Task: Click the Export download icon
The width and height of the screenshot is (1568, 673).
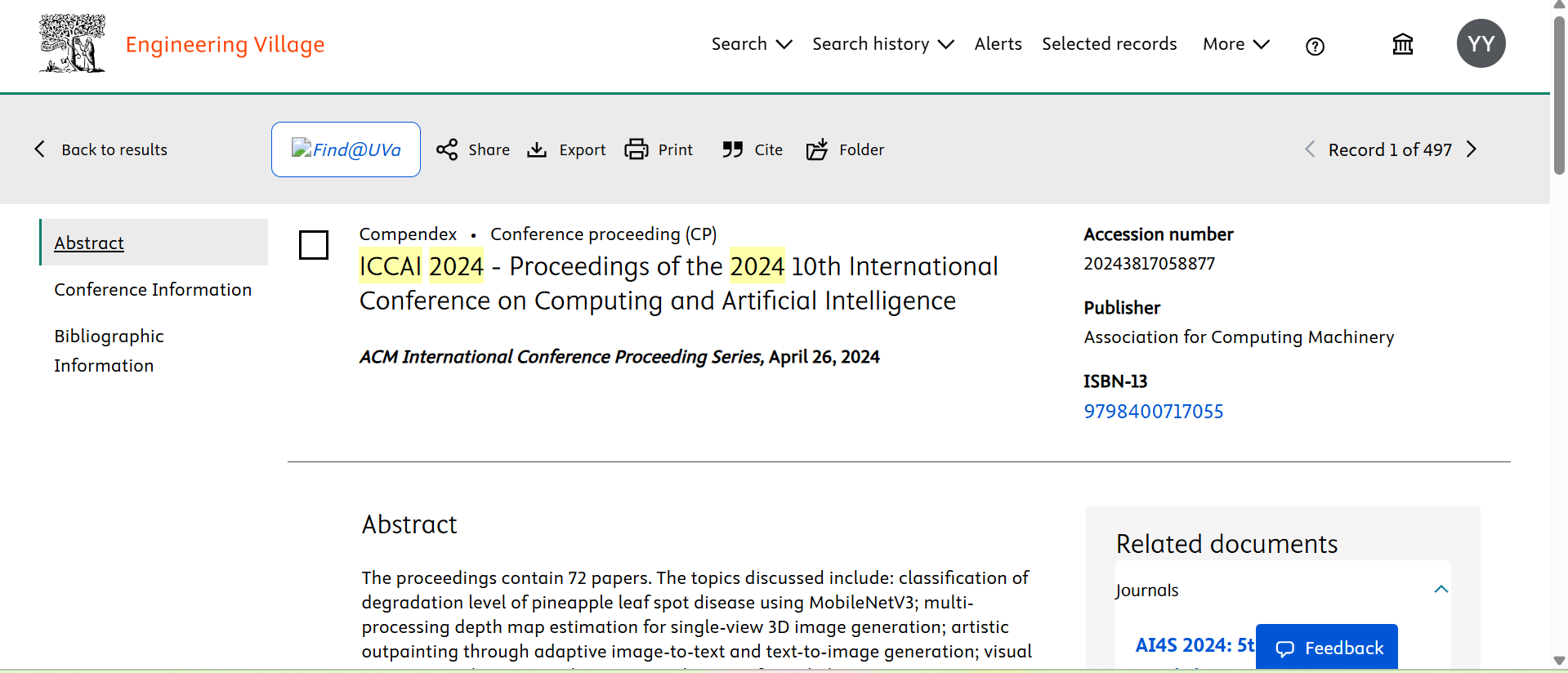Action: coord(537,149)
